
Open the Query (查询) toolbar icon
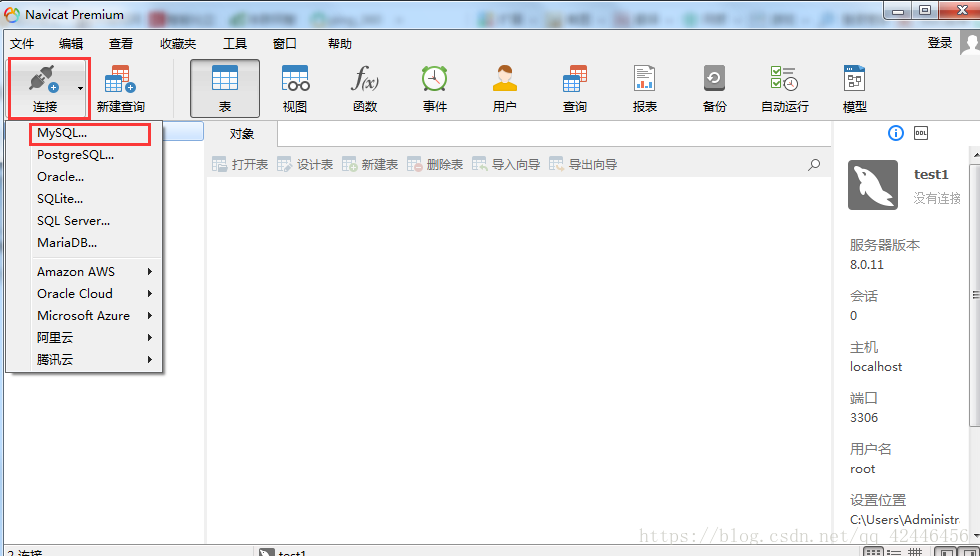574,79
